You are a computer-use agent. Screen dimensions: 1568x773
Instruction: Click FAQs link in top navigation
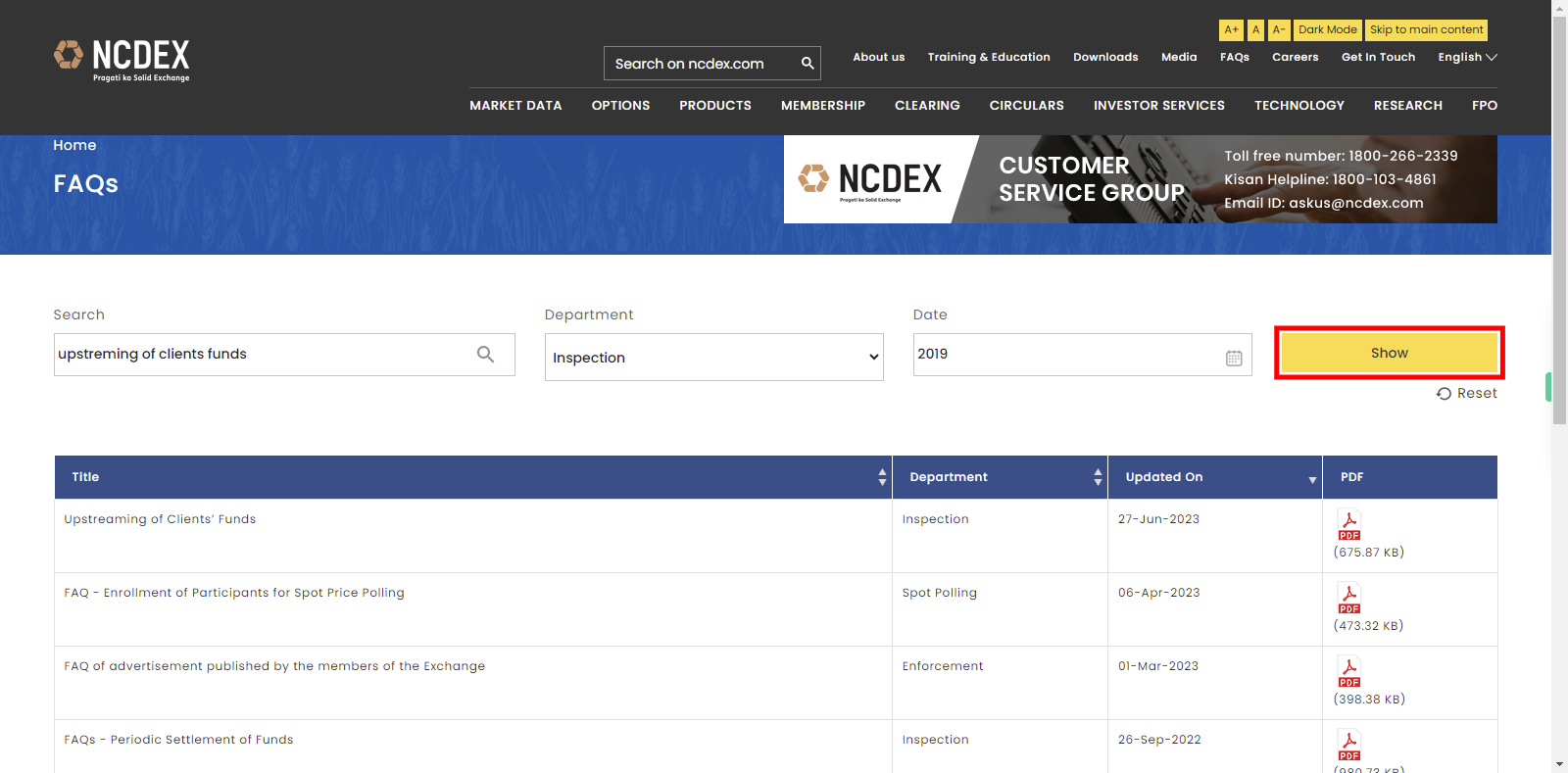tap(1235, 57)
